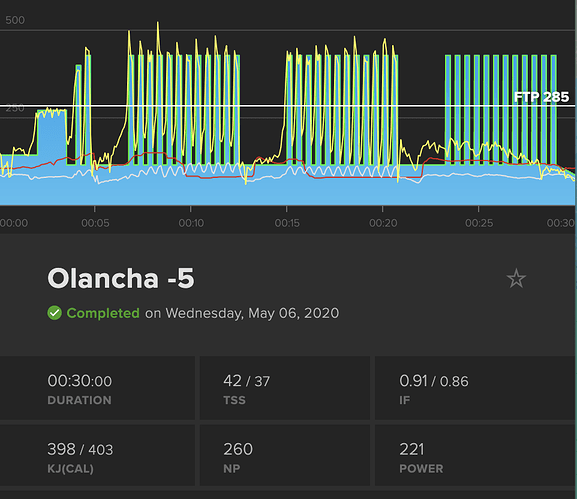Select the Olancha -5 workout title
Screen dimensions: 577x499
[121, 278]
